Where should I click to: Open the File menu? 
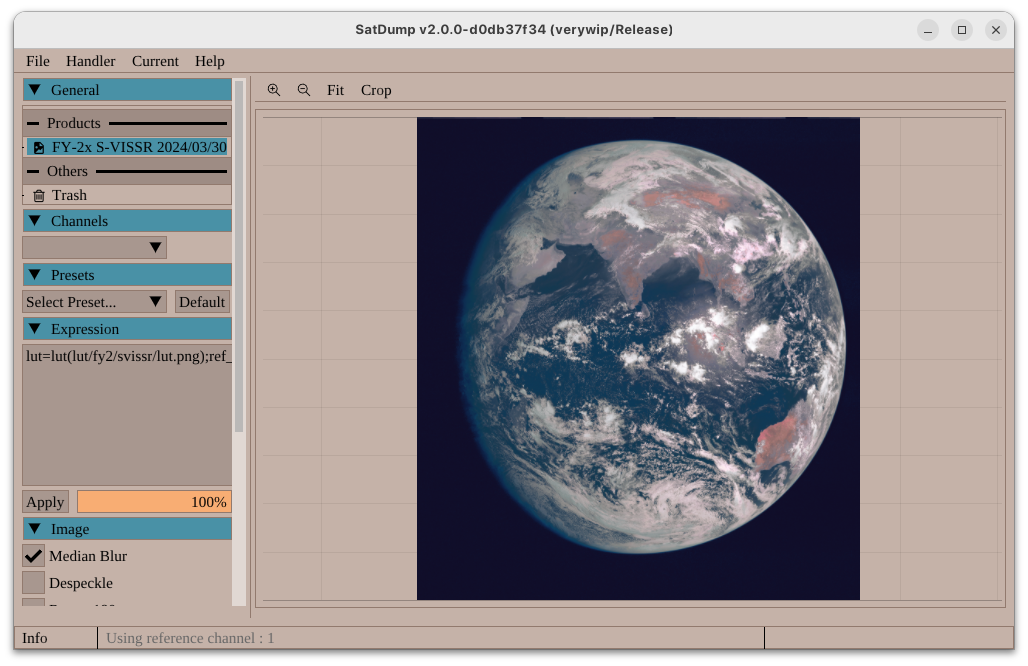[38, 61]
